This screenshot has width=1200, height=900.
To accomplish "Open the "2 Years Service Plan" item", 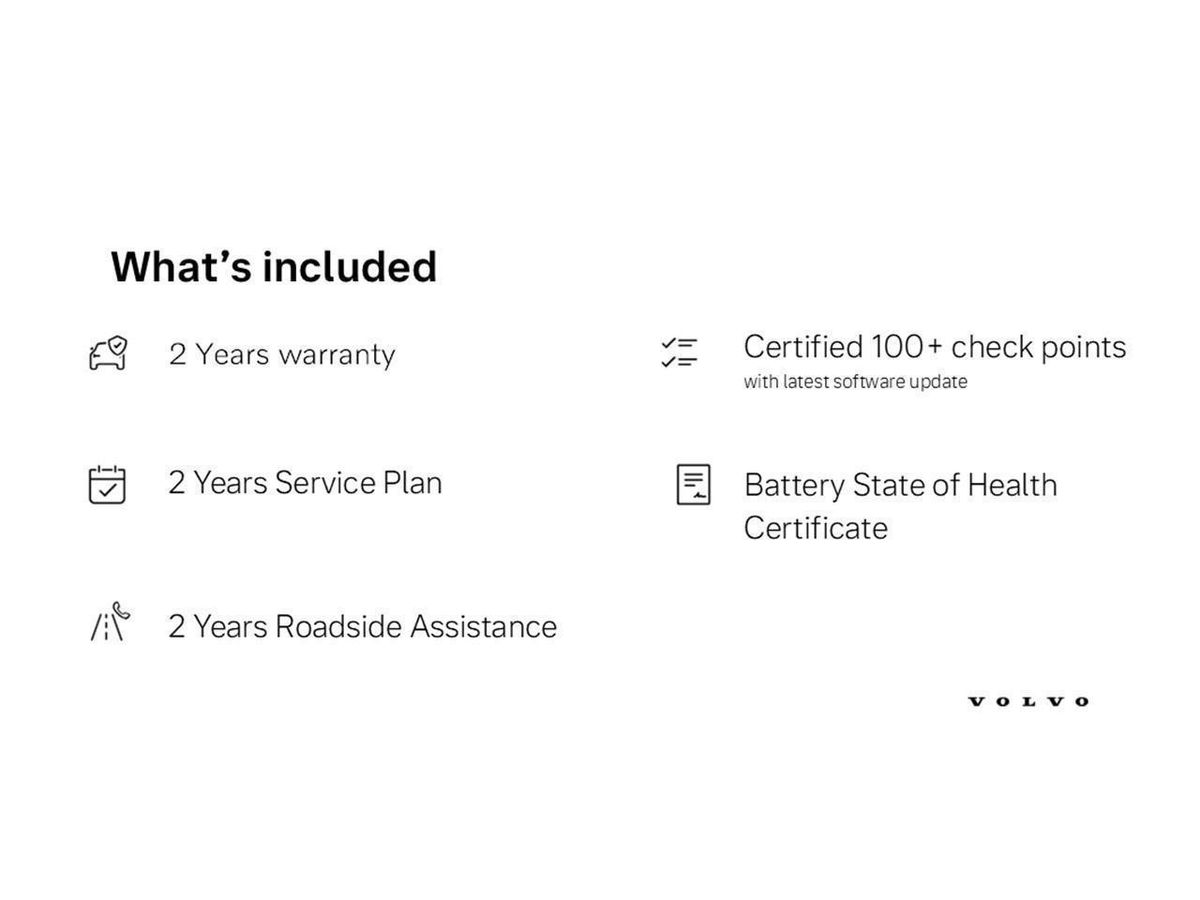I will (305, 483).
